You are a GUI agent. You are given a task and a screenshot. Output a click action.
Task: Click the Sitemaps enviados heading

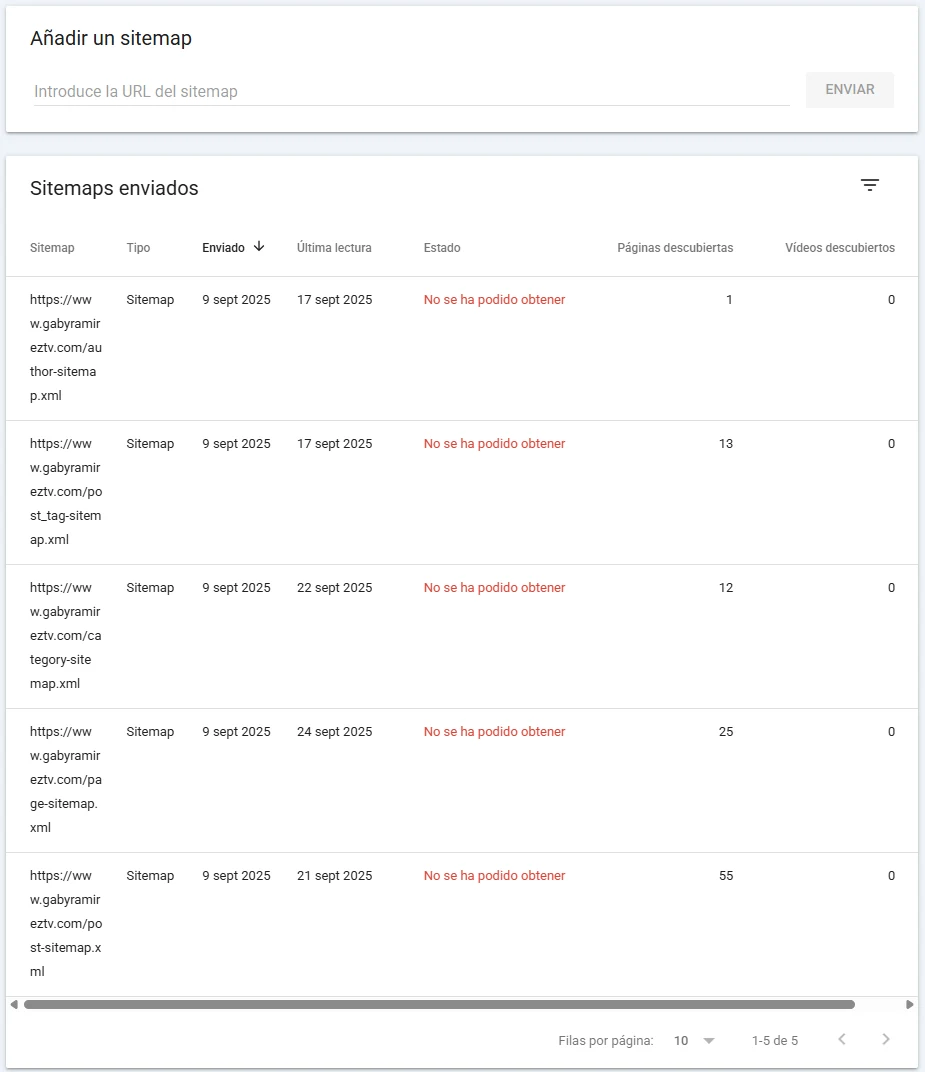tap(114, 188)
